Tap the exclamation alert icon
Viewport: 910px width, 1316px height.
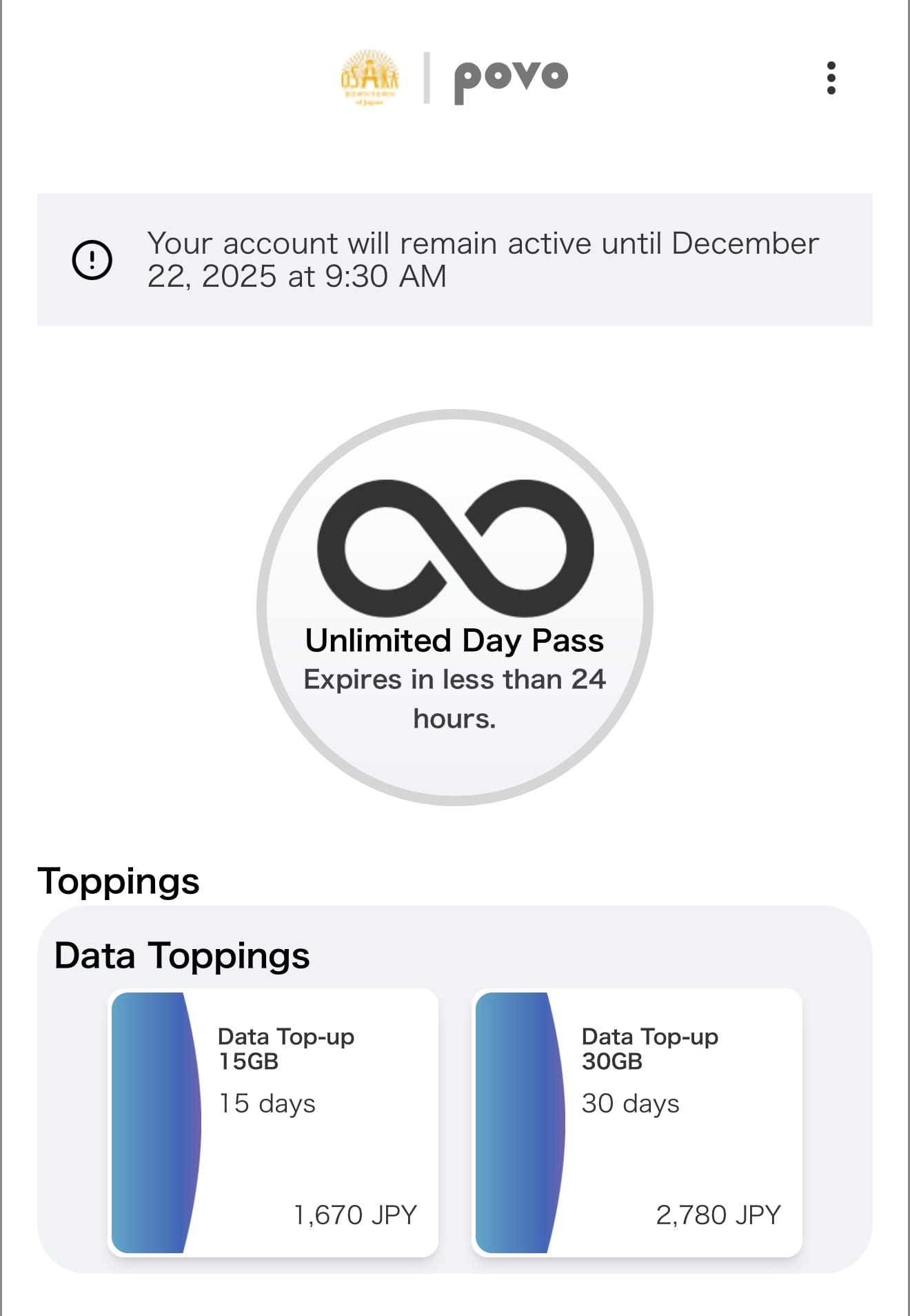coord(92,260)
